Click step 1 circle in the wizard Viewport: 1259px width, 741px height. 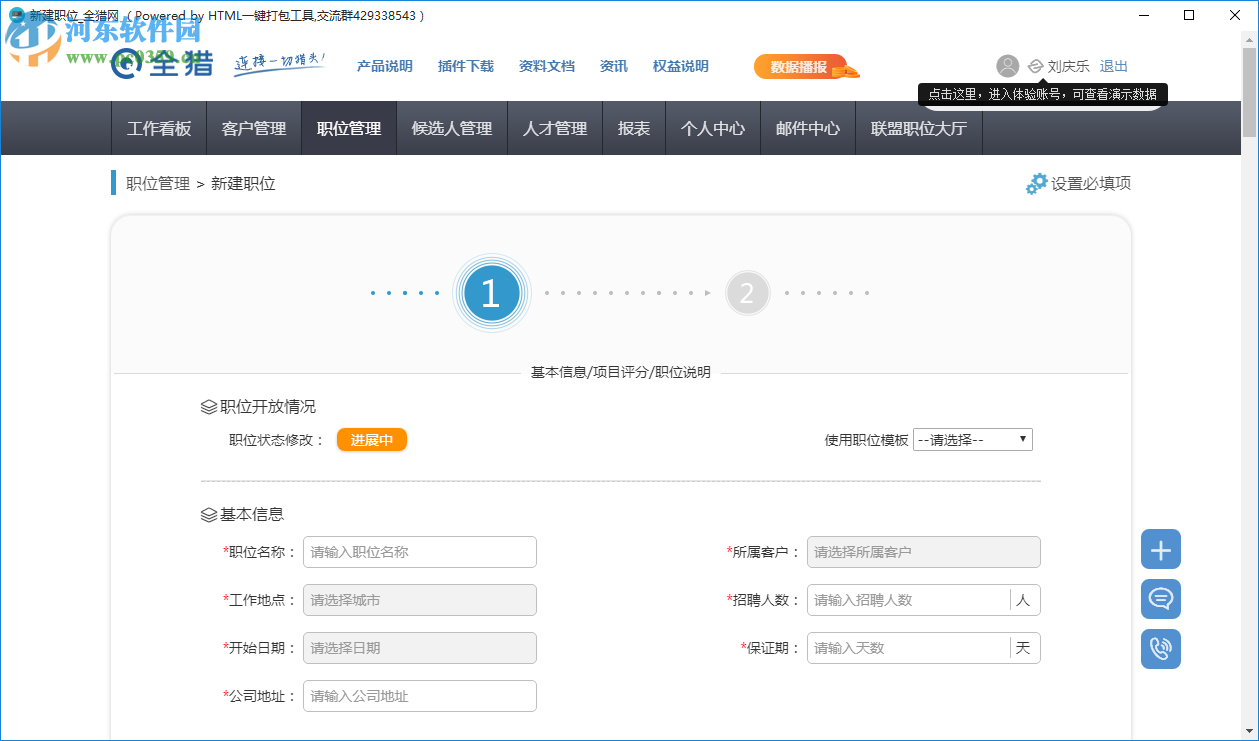pos(491,293)
